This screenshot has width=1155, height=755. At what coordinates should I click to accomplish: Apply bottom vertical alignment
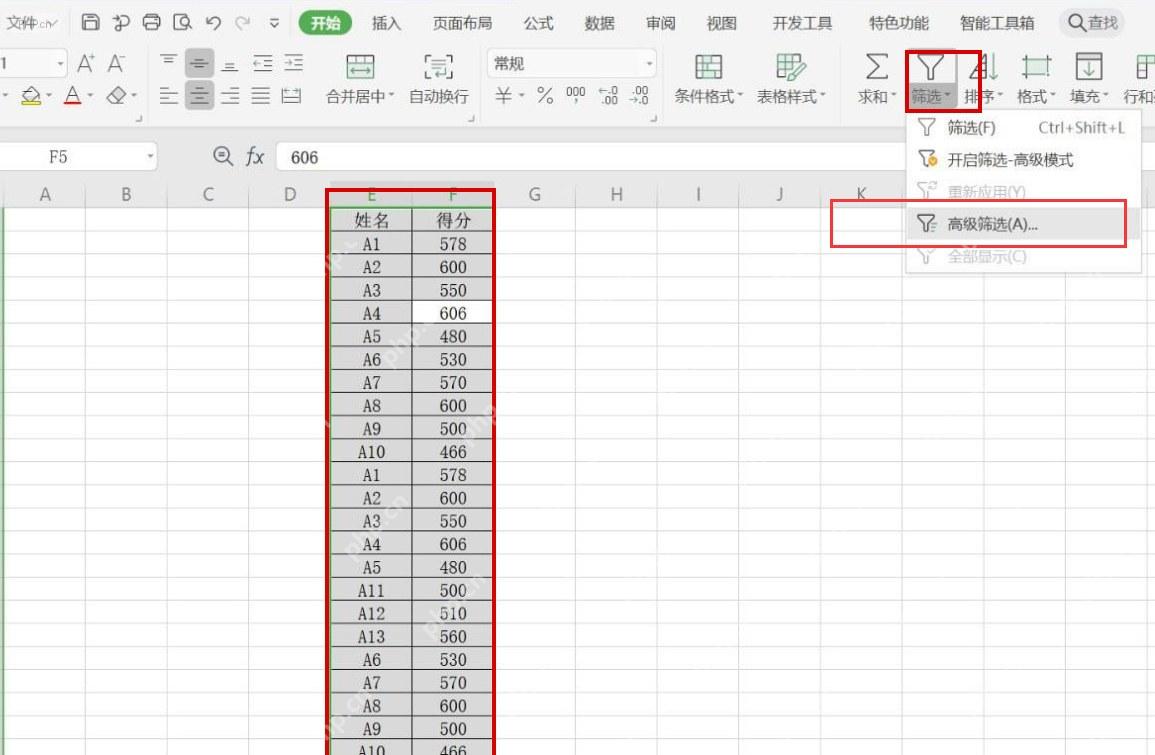[x=230, y=64]
